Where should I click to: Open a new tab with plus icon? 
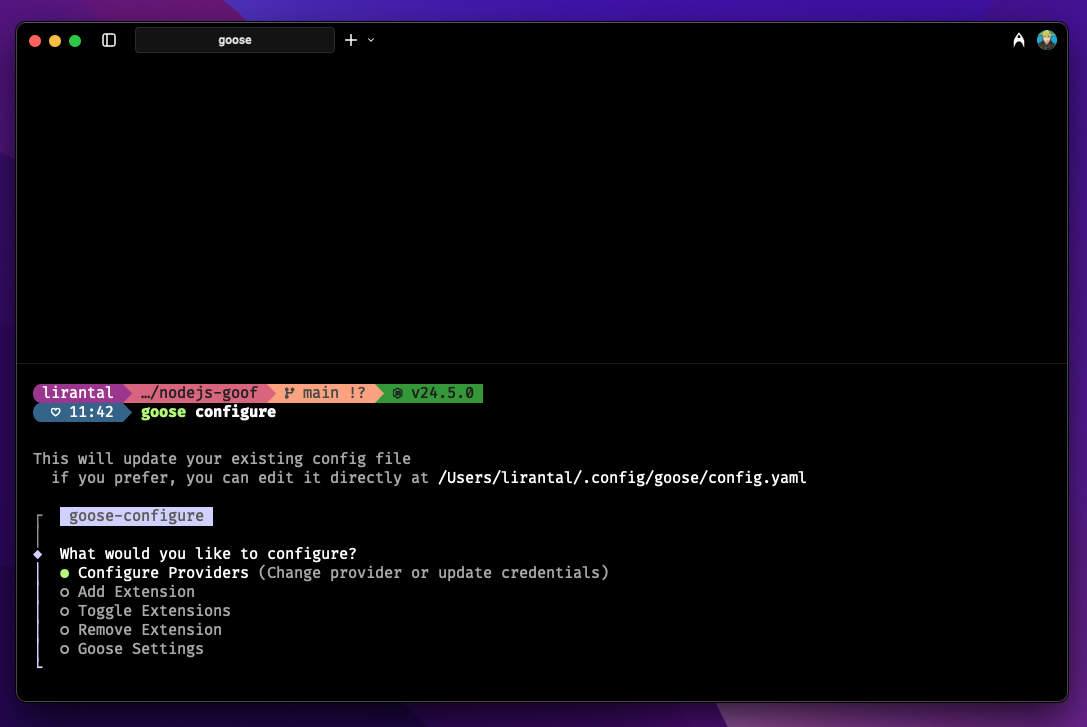tap(351, 40)
